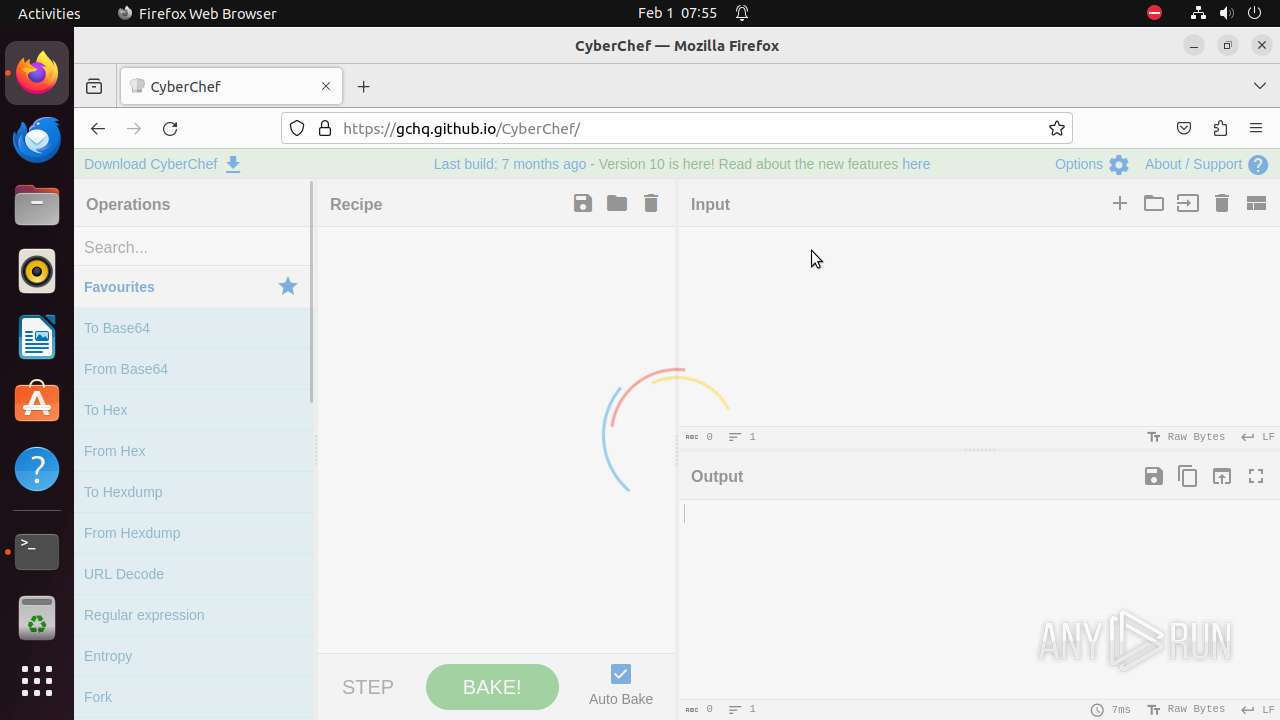1280x720 pixels.
Task: Click into the Input text area
Action: 978,326
